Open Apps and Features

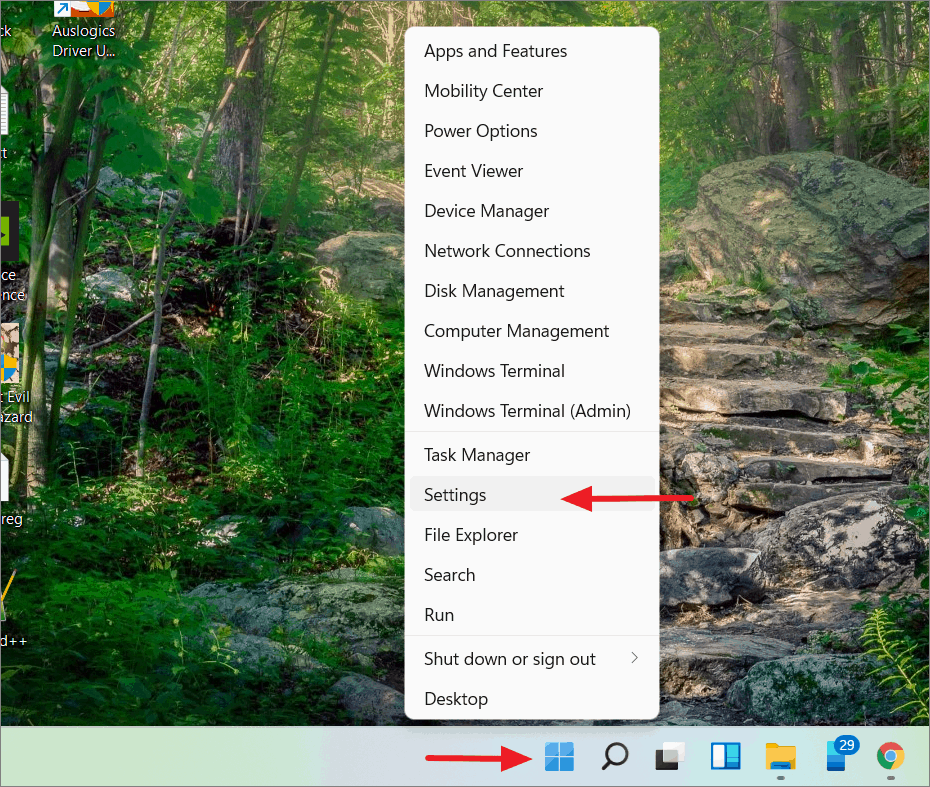pyautogui.click(x=495, y=51)
